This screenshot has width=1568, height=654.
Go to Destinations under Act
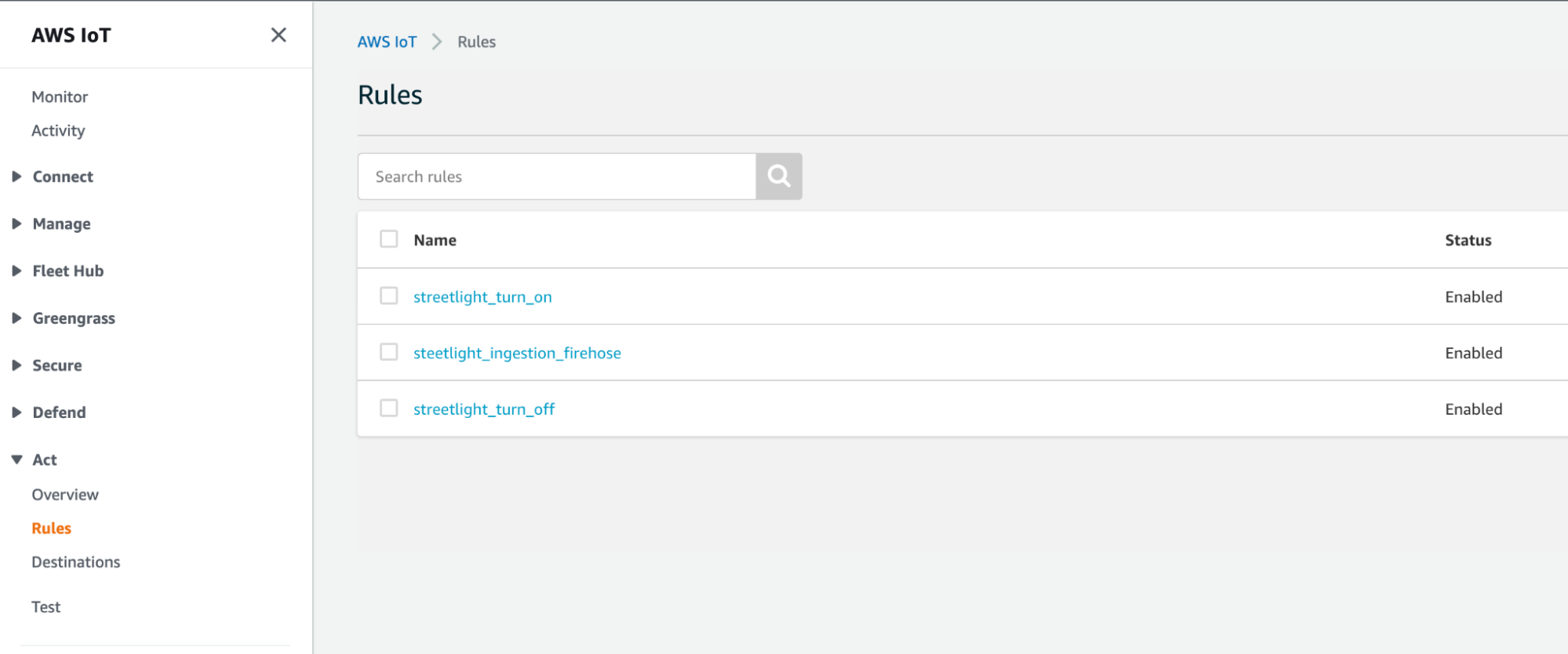(76, 562)
